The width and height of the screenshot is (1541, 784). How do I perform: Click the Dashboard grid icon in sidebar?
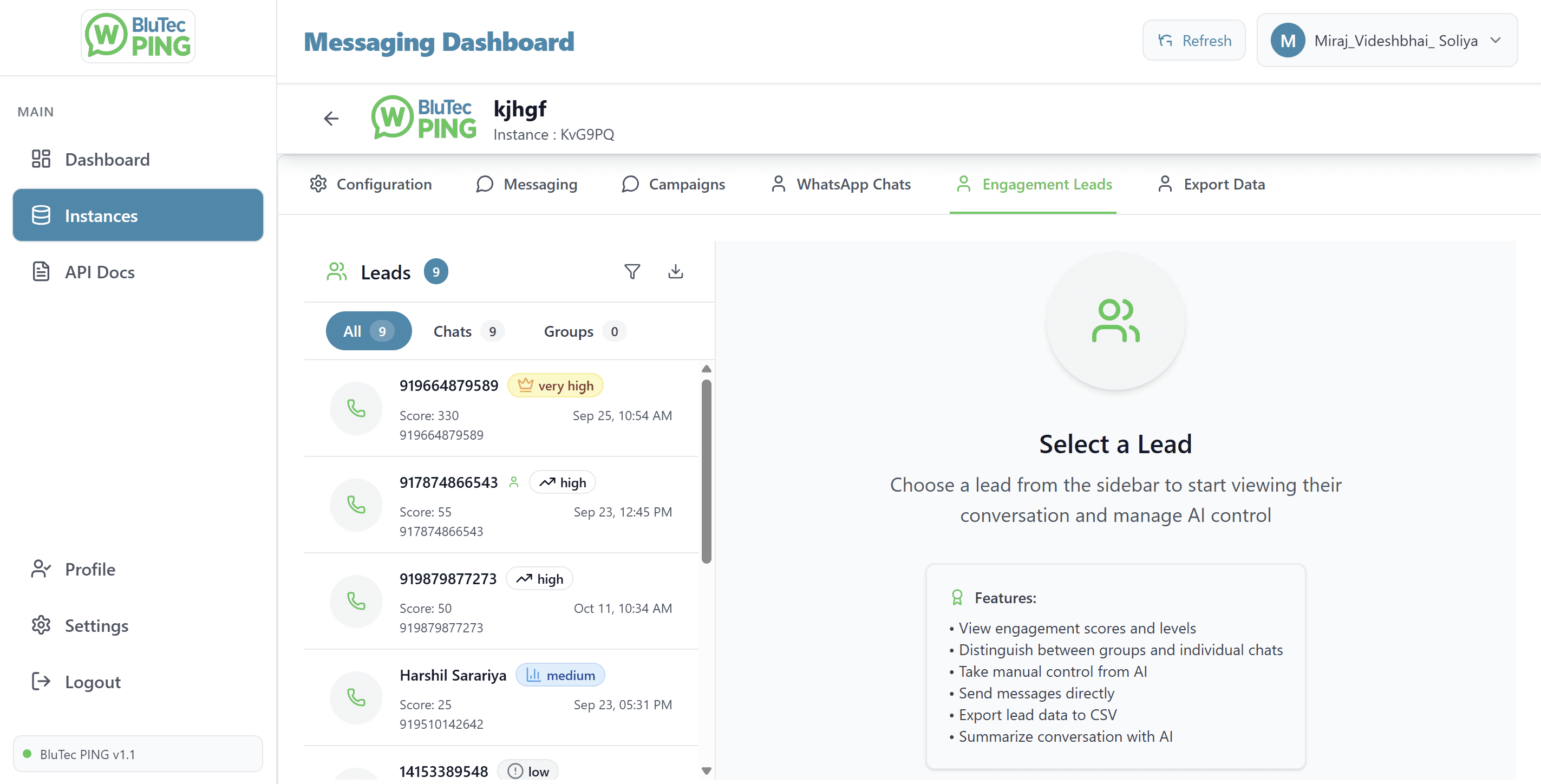click(x=41, y=159)
